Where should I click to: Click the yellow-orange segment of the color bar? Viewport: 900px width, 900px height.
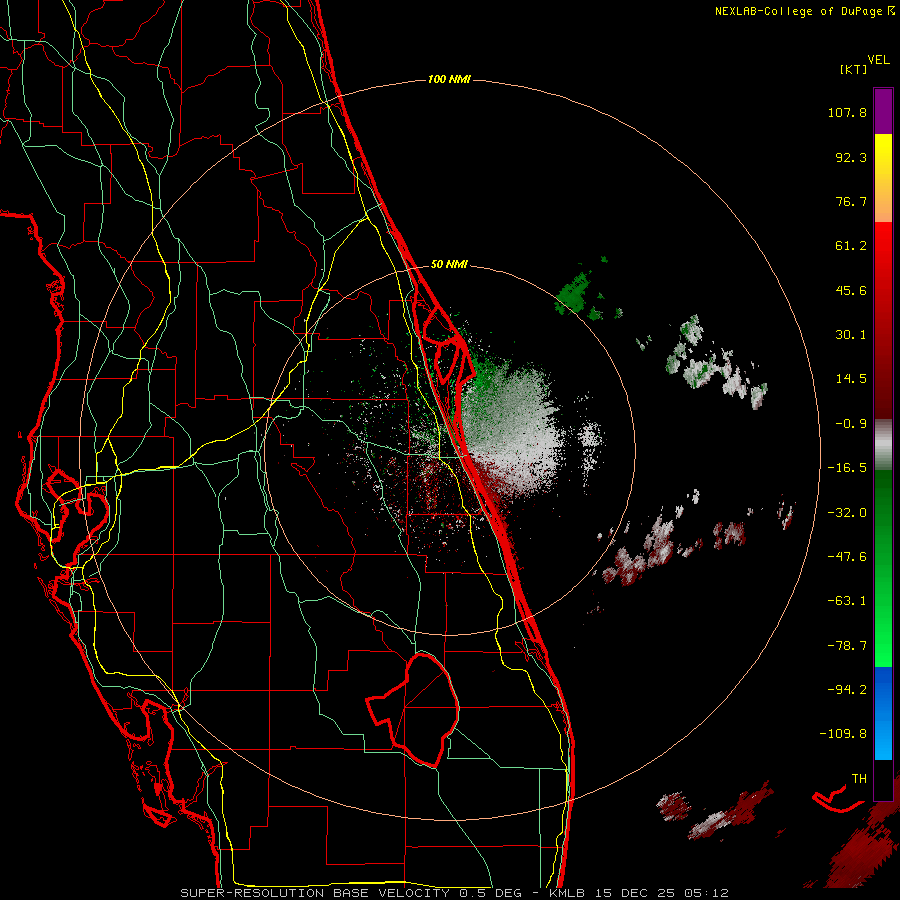883,178
